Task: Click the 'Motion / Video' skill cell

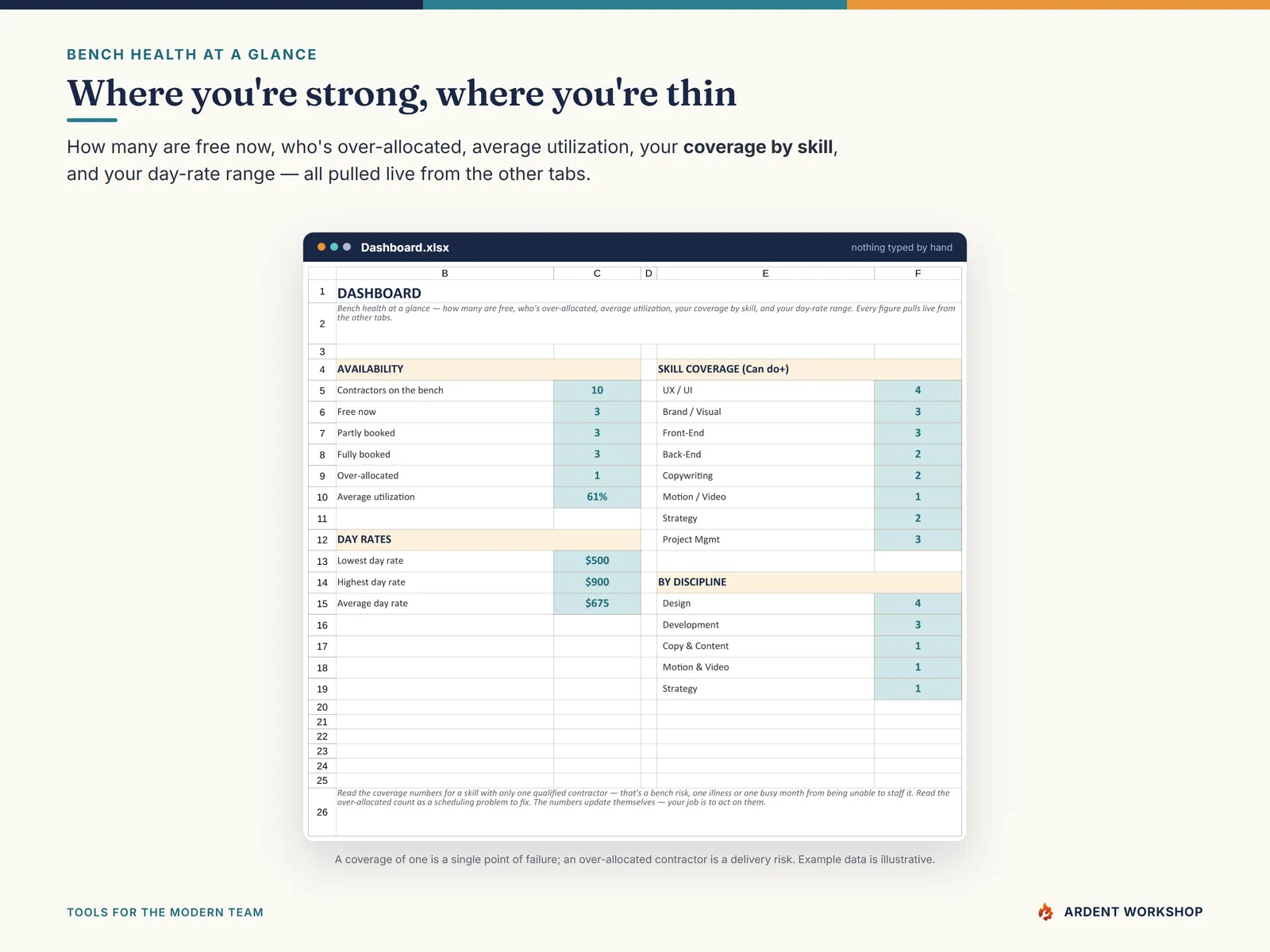Action: [765, 497]
